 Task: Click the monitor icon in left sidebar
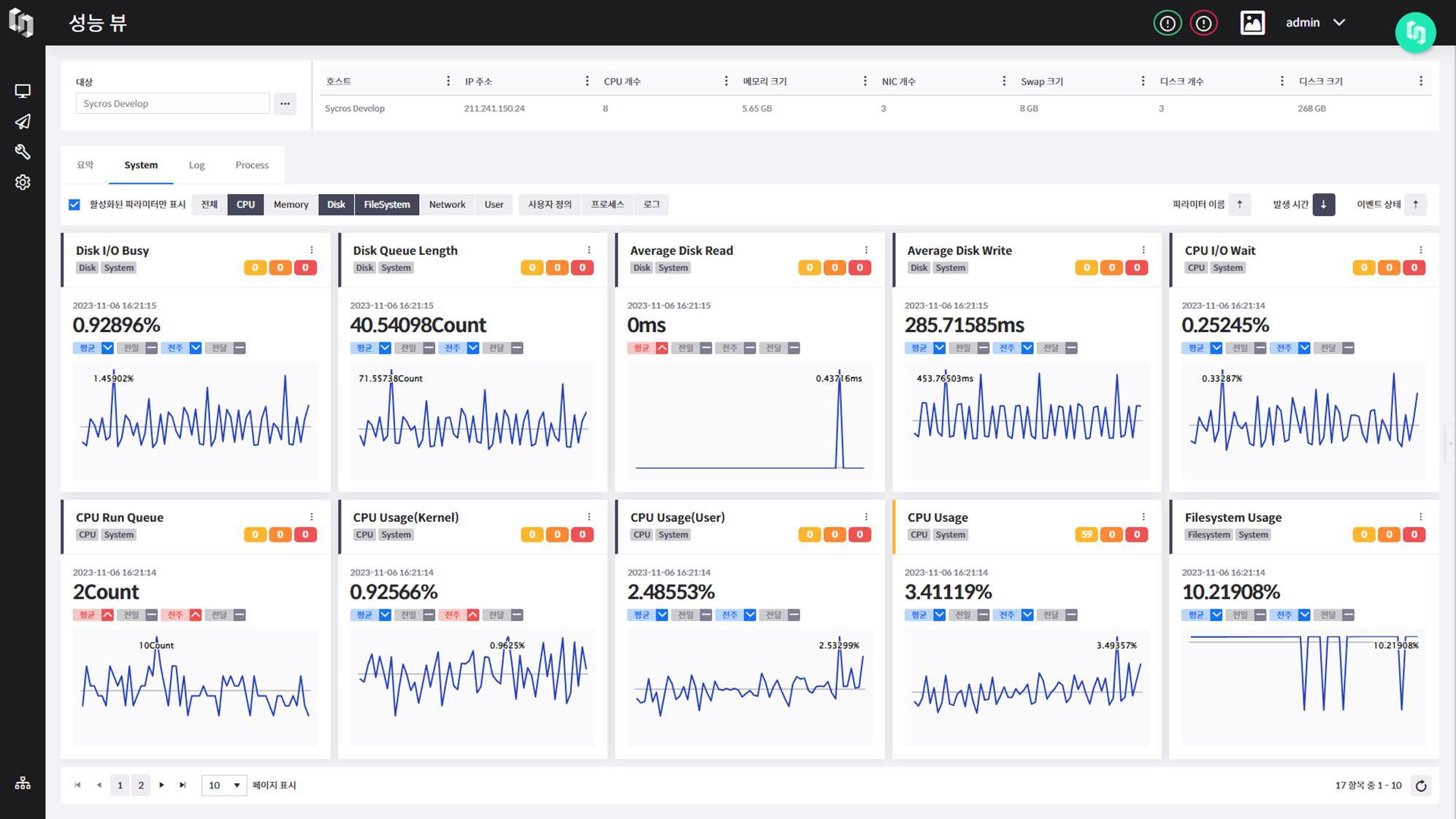tap(23, 91)
